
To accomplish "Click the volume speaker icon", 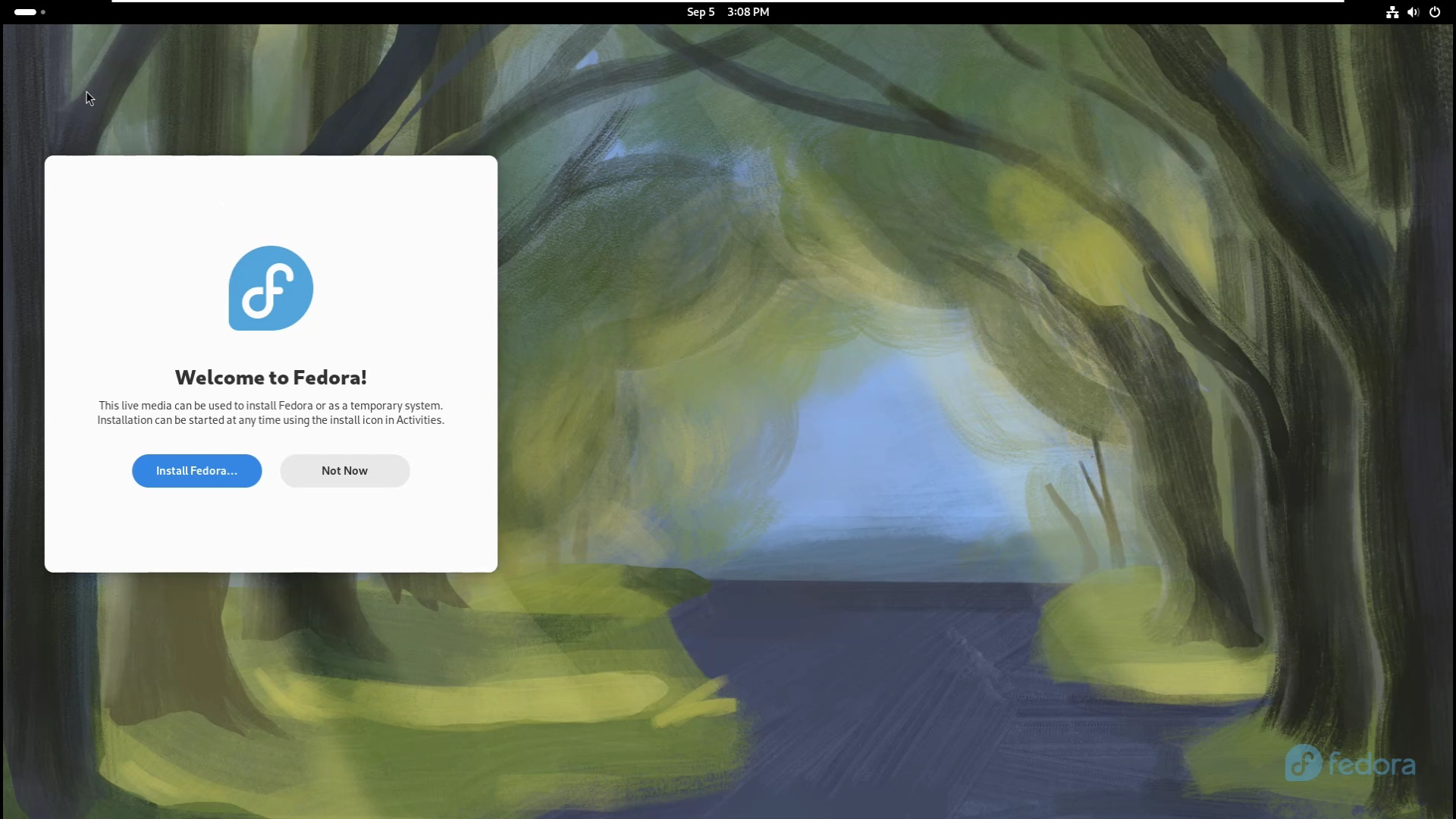I will pos(1413,12).
